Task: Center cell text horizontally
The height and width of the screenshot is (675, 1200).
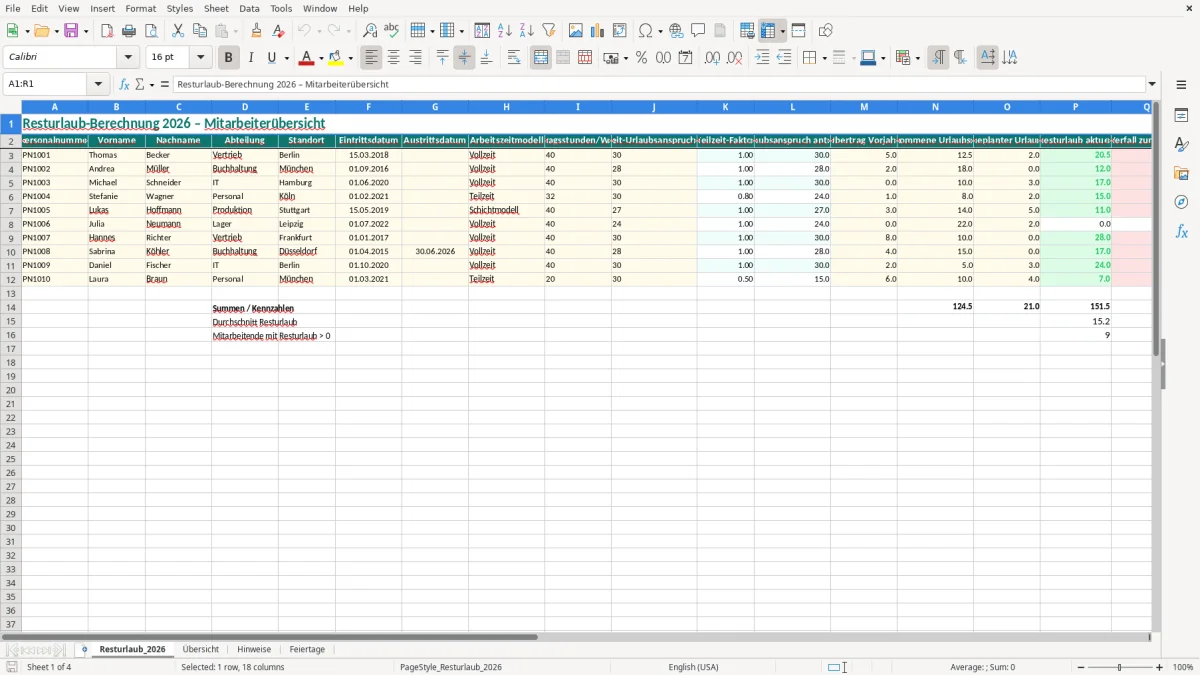Action: pyautogui.click(x=393, y=58)
